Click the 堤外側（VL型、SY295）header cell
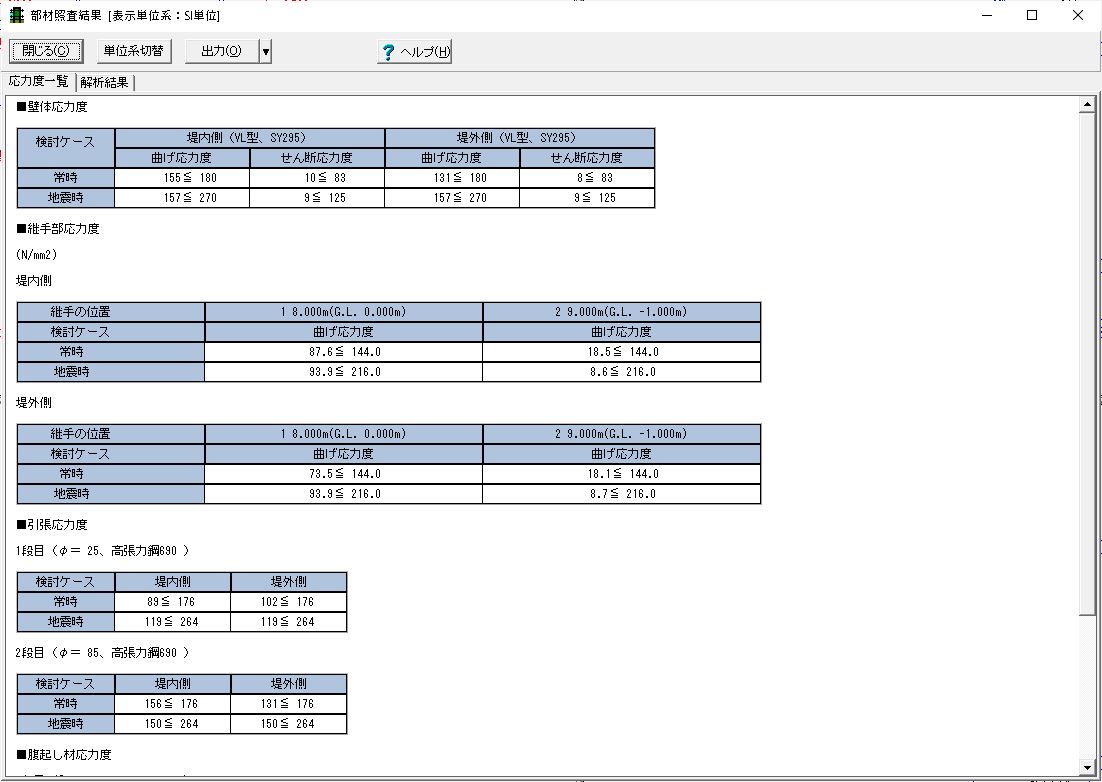The image size is (1102, 782). 520,138
